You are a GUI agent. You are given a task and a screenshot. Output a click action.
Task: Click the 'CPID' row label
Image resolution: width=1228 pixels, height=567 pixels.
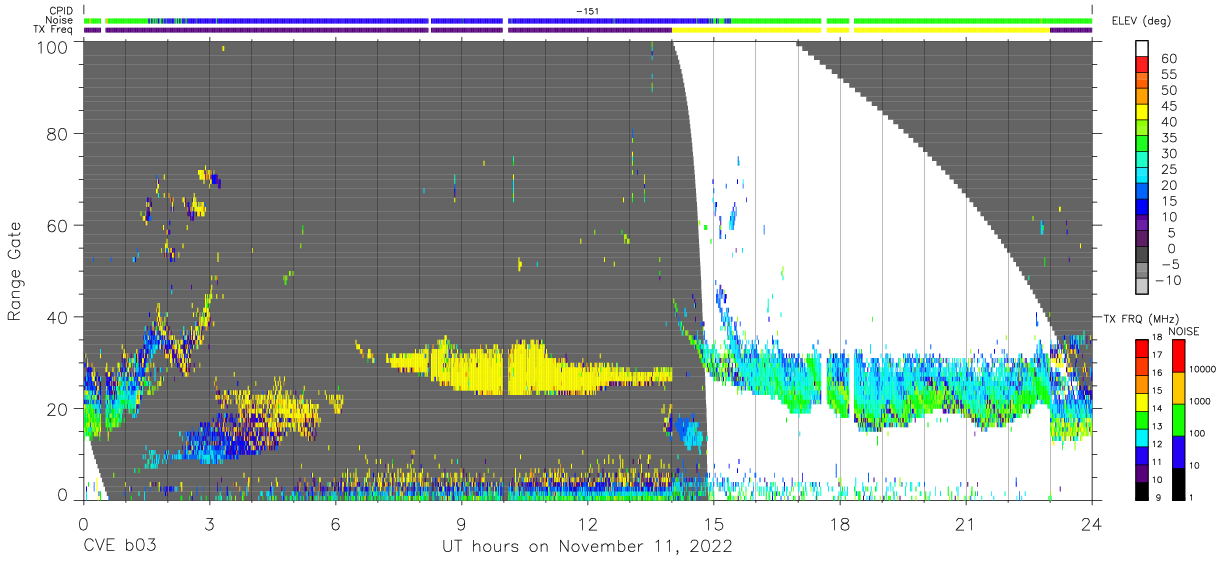61,11
